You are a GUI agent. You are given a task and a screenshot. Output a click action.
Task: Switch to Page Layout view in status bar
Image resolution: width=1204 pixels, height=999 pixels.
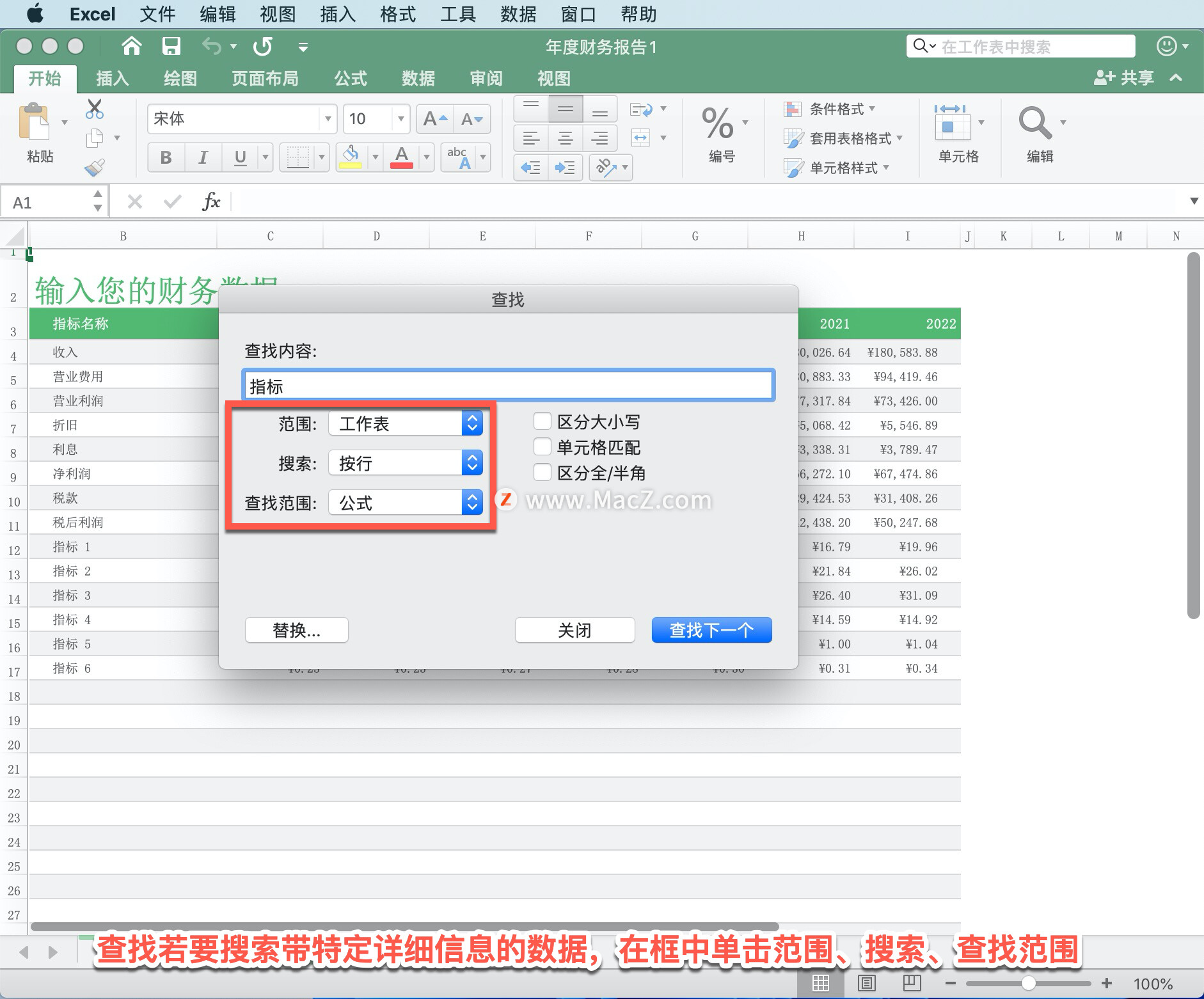click(x=867, y=983)
